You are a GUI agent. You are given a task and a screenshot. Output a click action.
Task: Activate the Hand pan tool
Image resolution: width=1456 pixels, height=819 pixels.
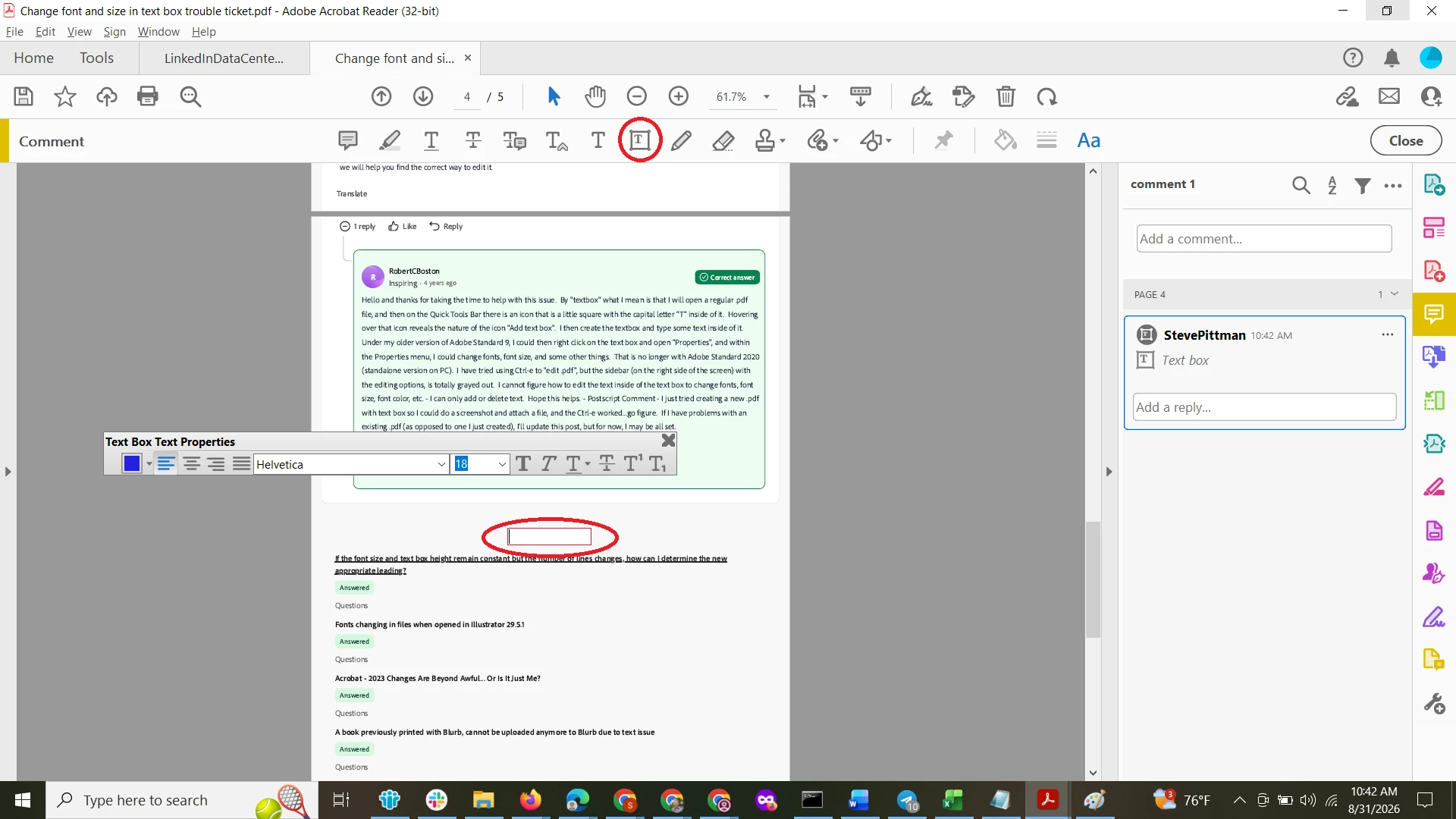[x=595, y=97]
